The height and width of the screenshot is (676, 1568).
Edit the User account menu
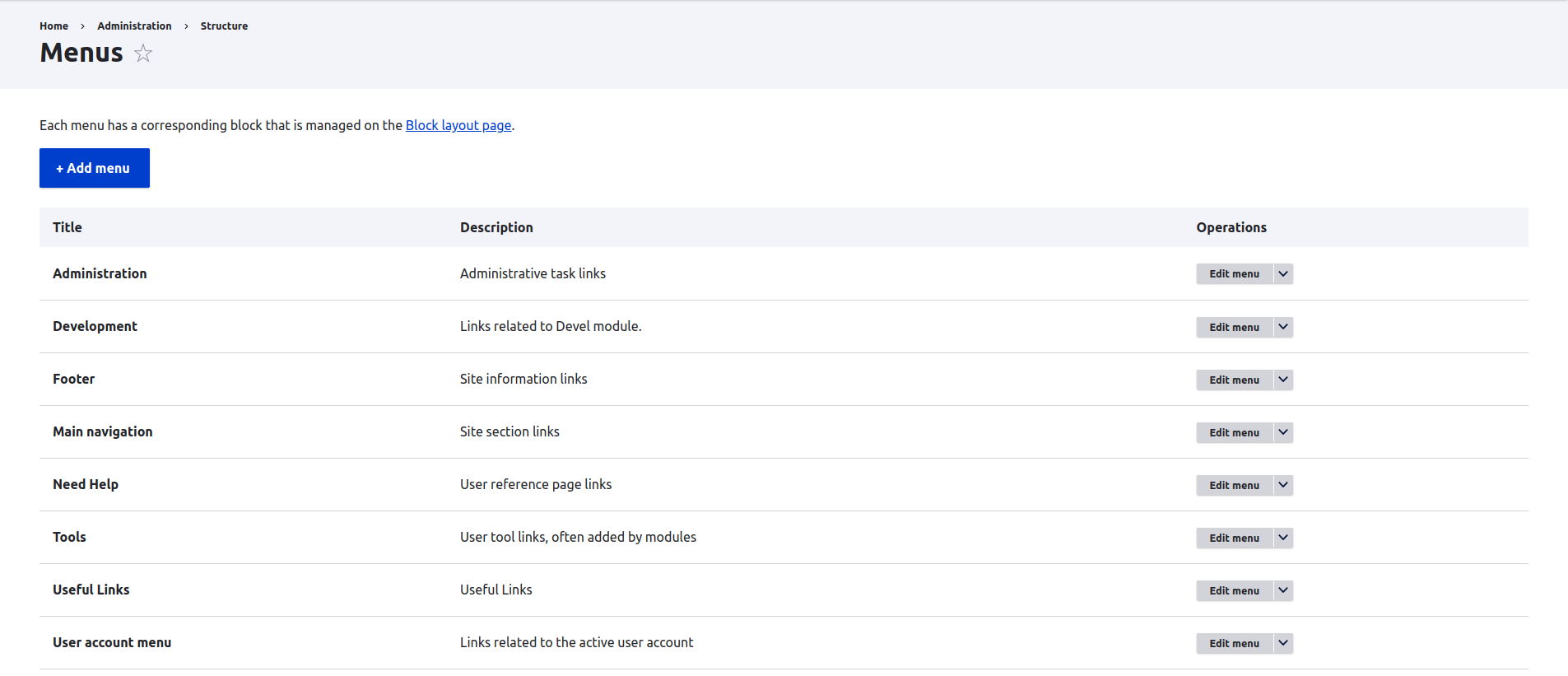coord(1234,643)
